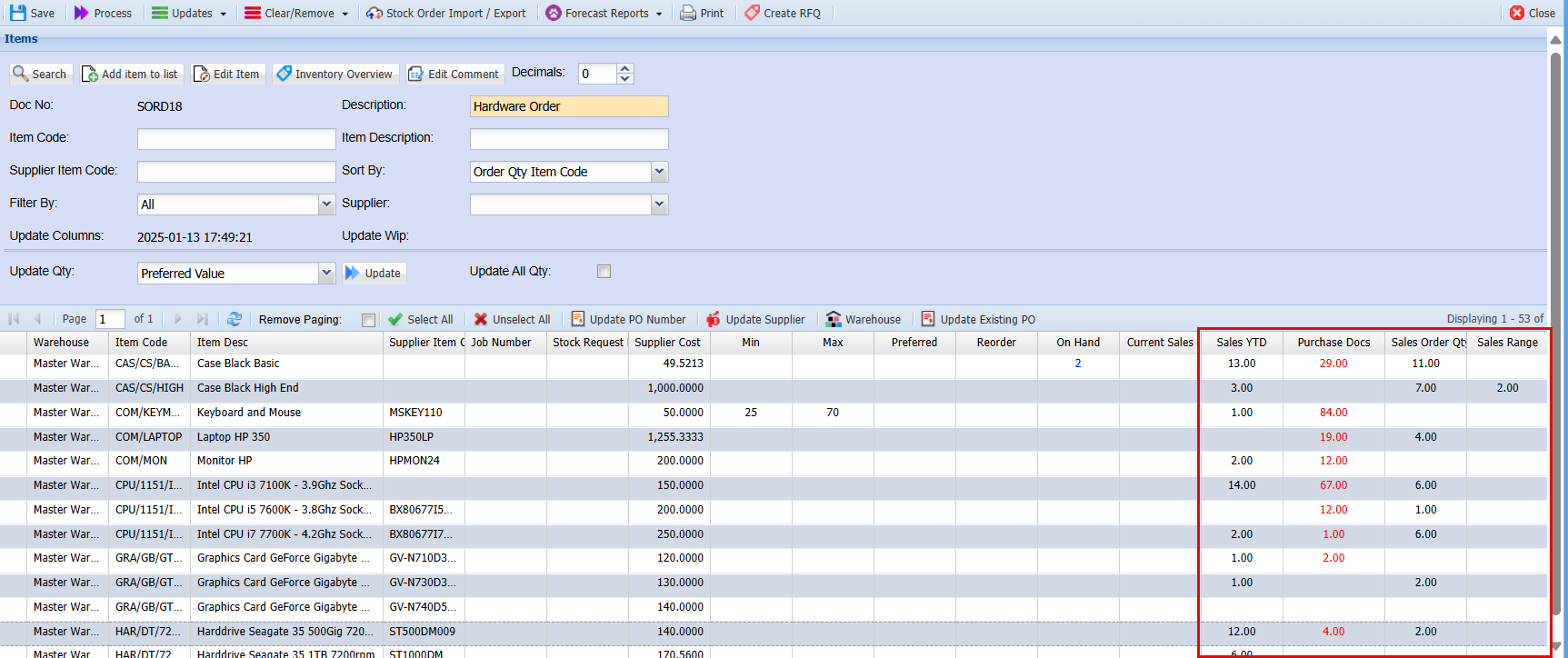Open the Filter By dropdown
This screenshot has width=1568, height=658.
[x=327, y=204]
